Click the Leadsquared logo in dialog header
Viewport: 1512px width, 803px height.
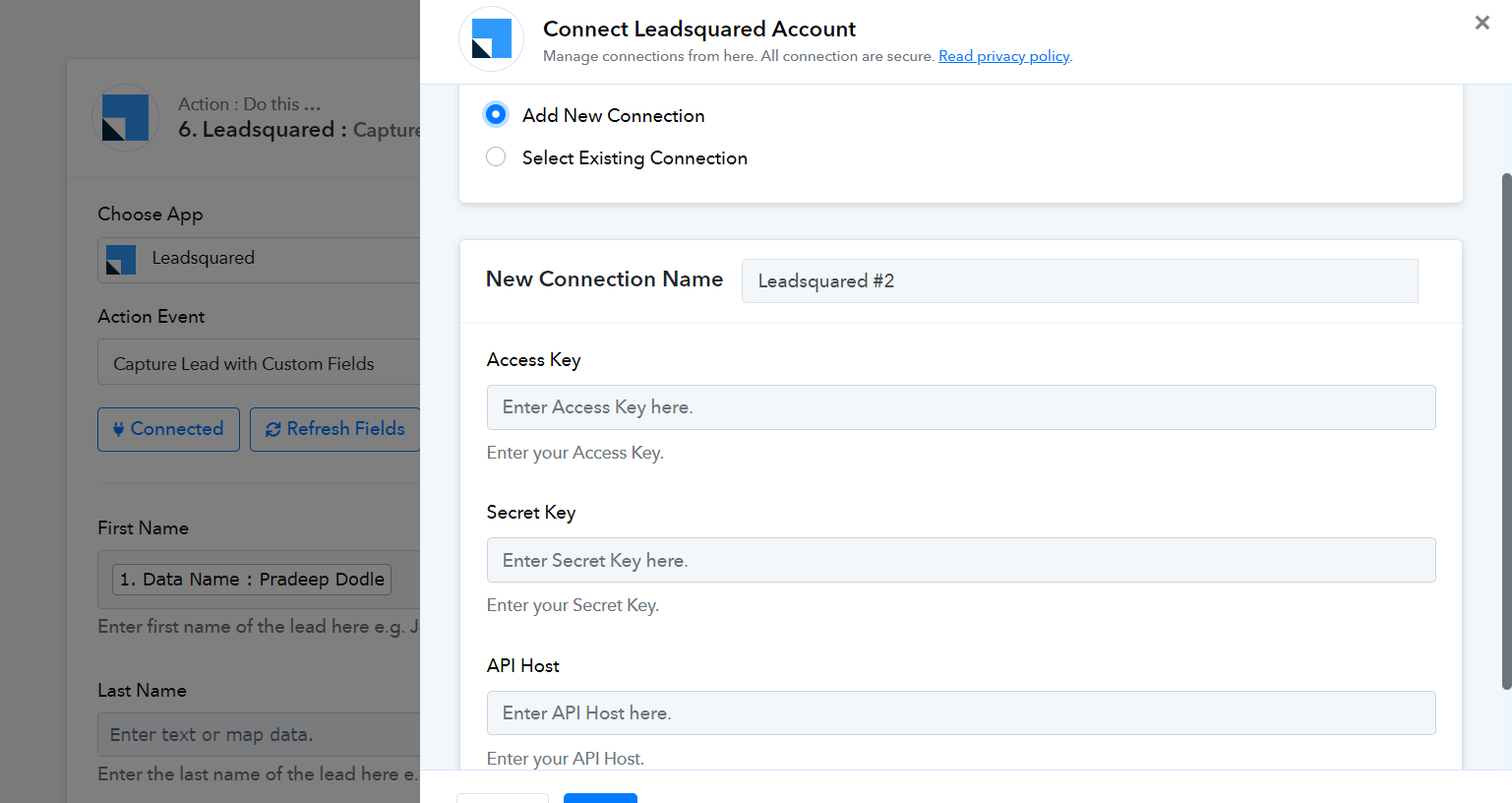click(x=491, y=39)
